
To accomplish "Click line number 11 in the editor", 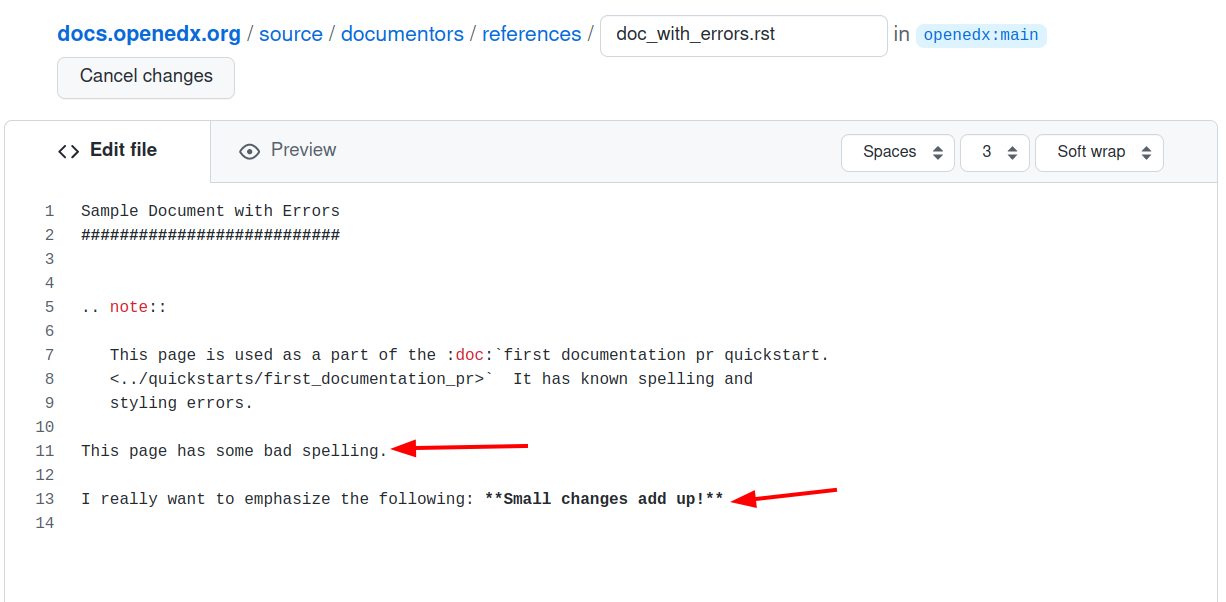I will coord(45,450).
